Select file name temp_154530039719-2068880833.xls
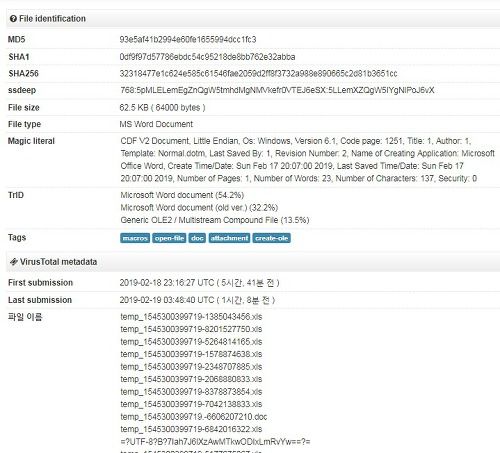Screen dimensions: 500x453 point(191,379)
